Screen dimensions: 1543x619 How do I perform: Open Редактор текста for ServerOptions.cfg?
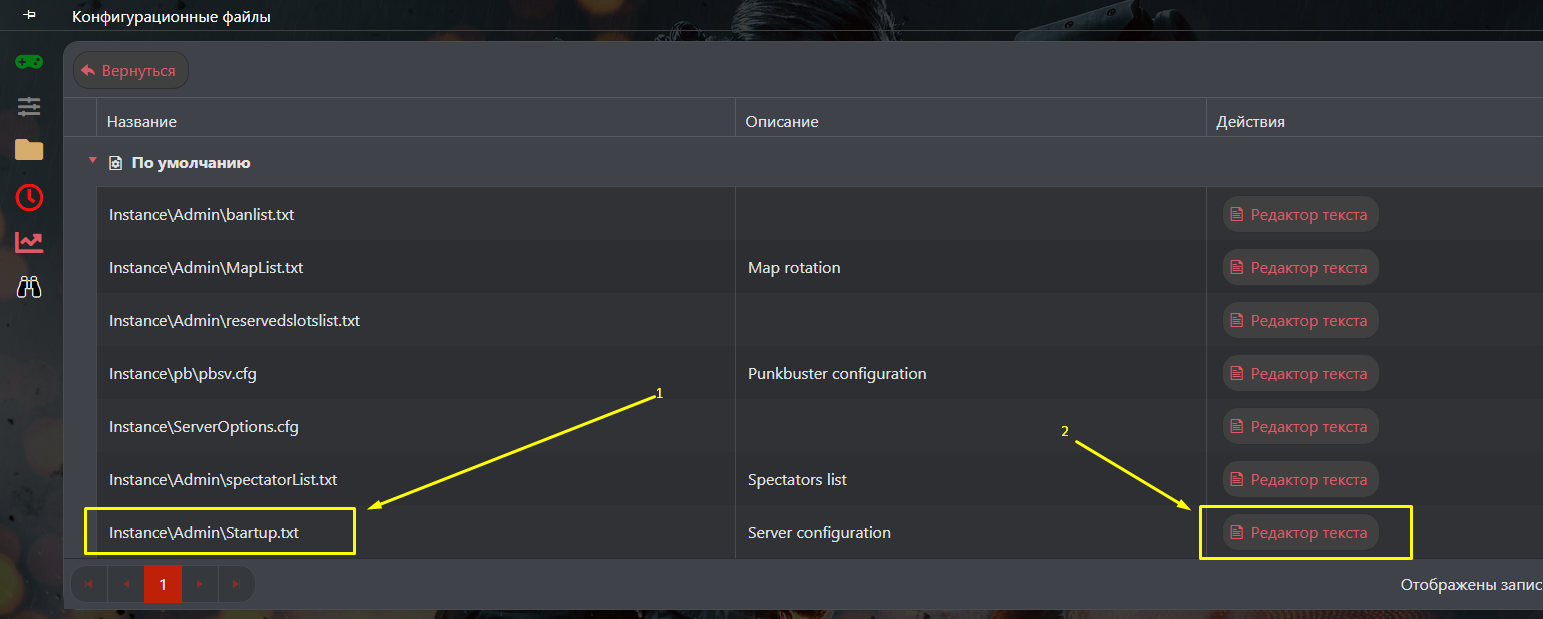click(1300, 426)
